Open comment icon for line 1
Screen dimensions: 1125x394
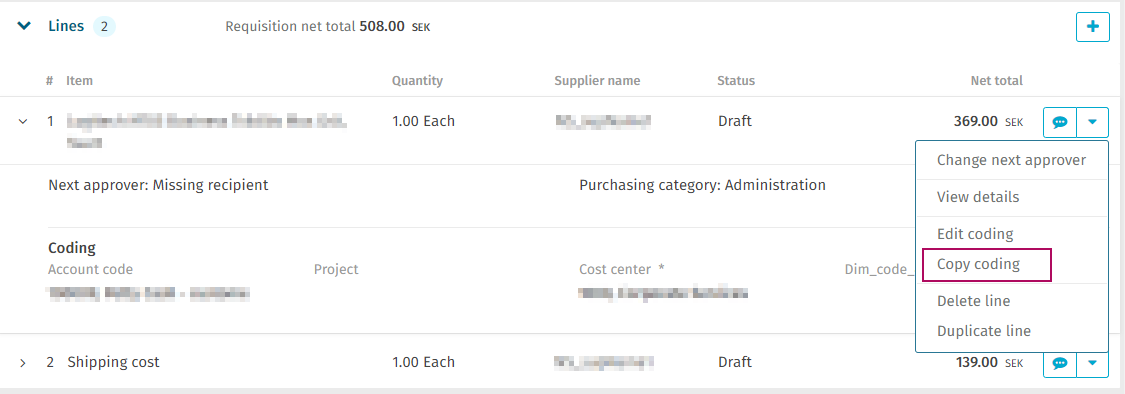tap(1060, 122)
